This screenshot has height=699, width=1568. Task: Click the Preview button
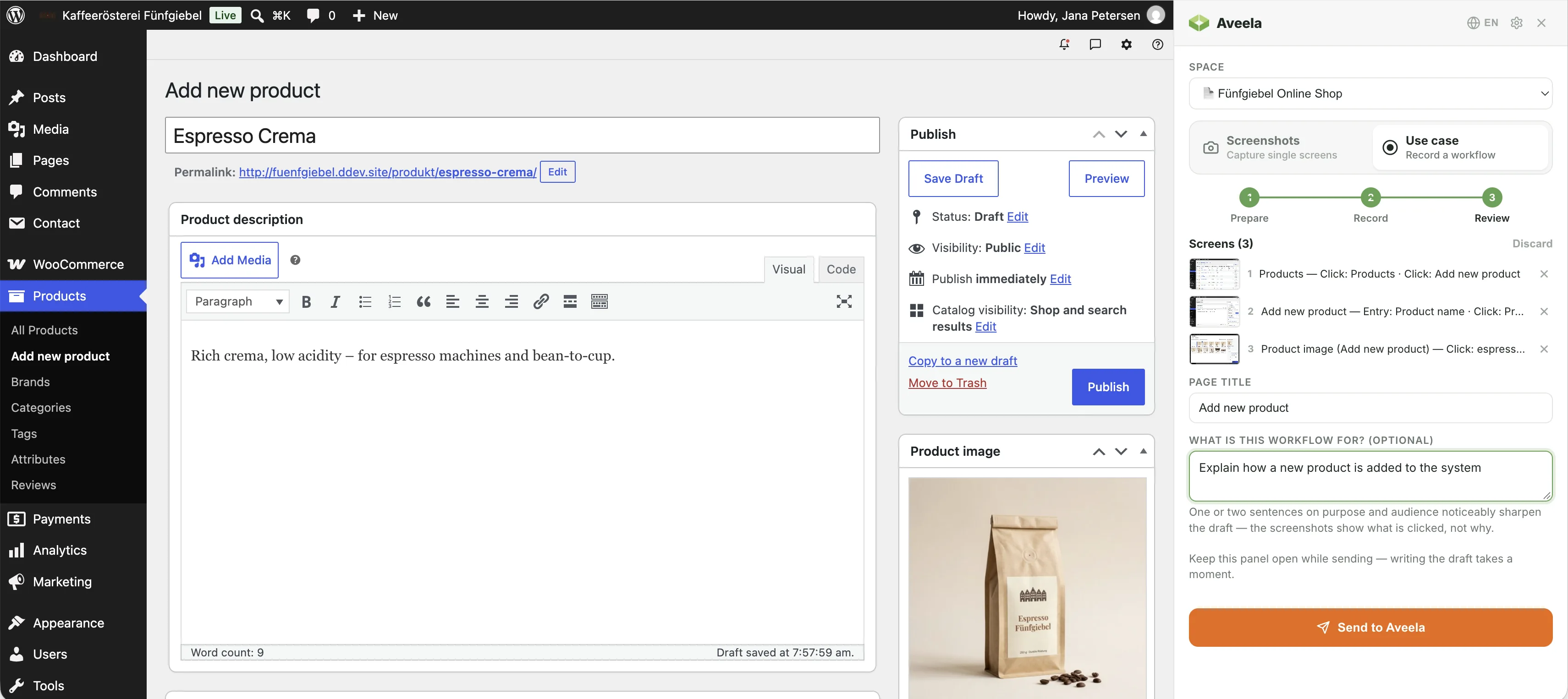click(1106, 179)
